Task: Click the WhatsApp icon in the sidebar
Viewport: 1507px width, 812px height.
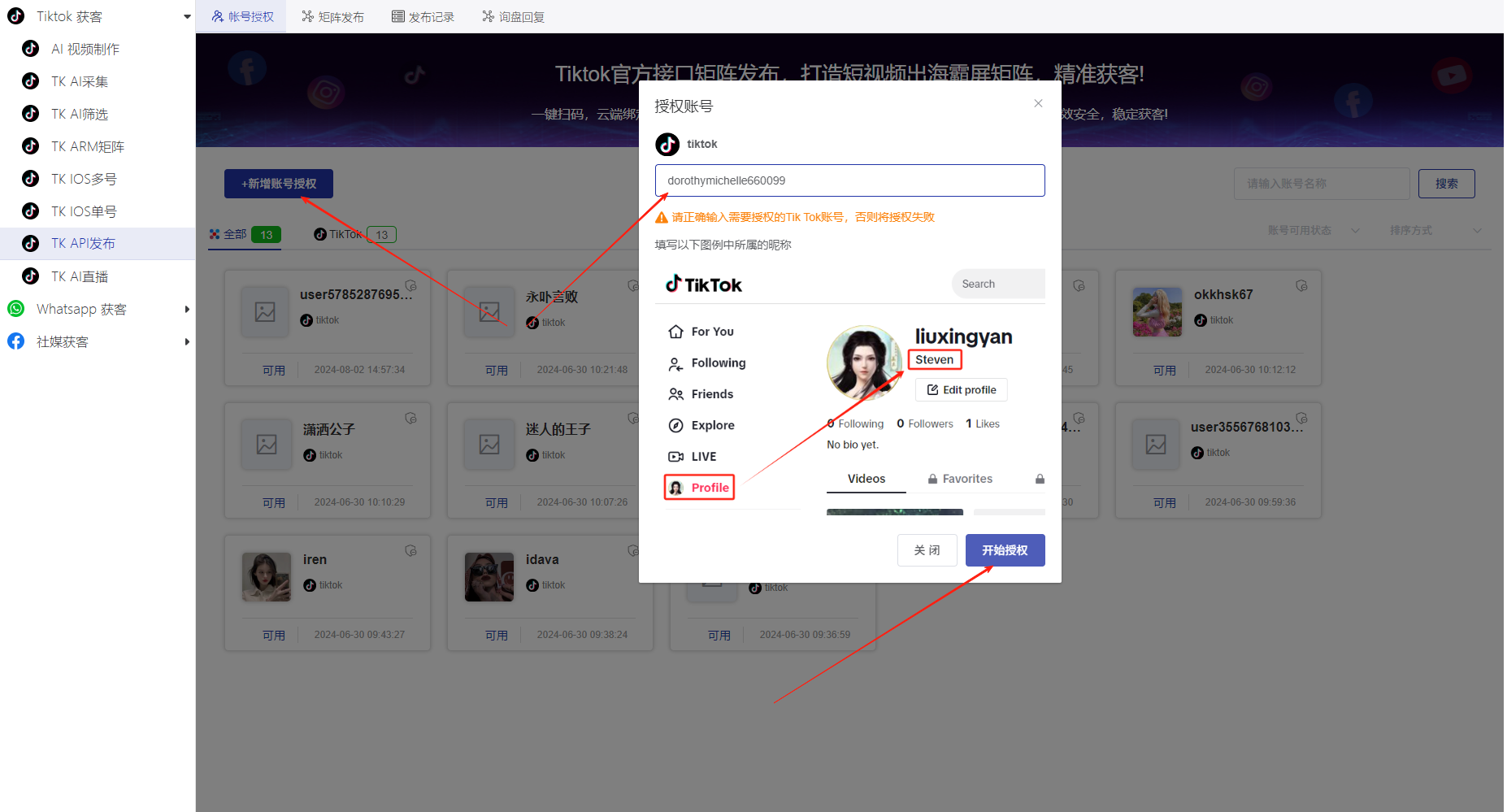Action: pyautogui.click(x=16, y=309)
